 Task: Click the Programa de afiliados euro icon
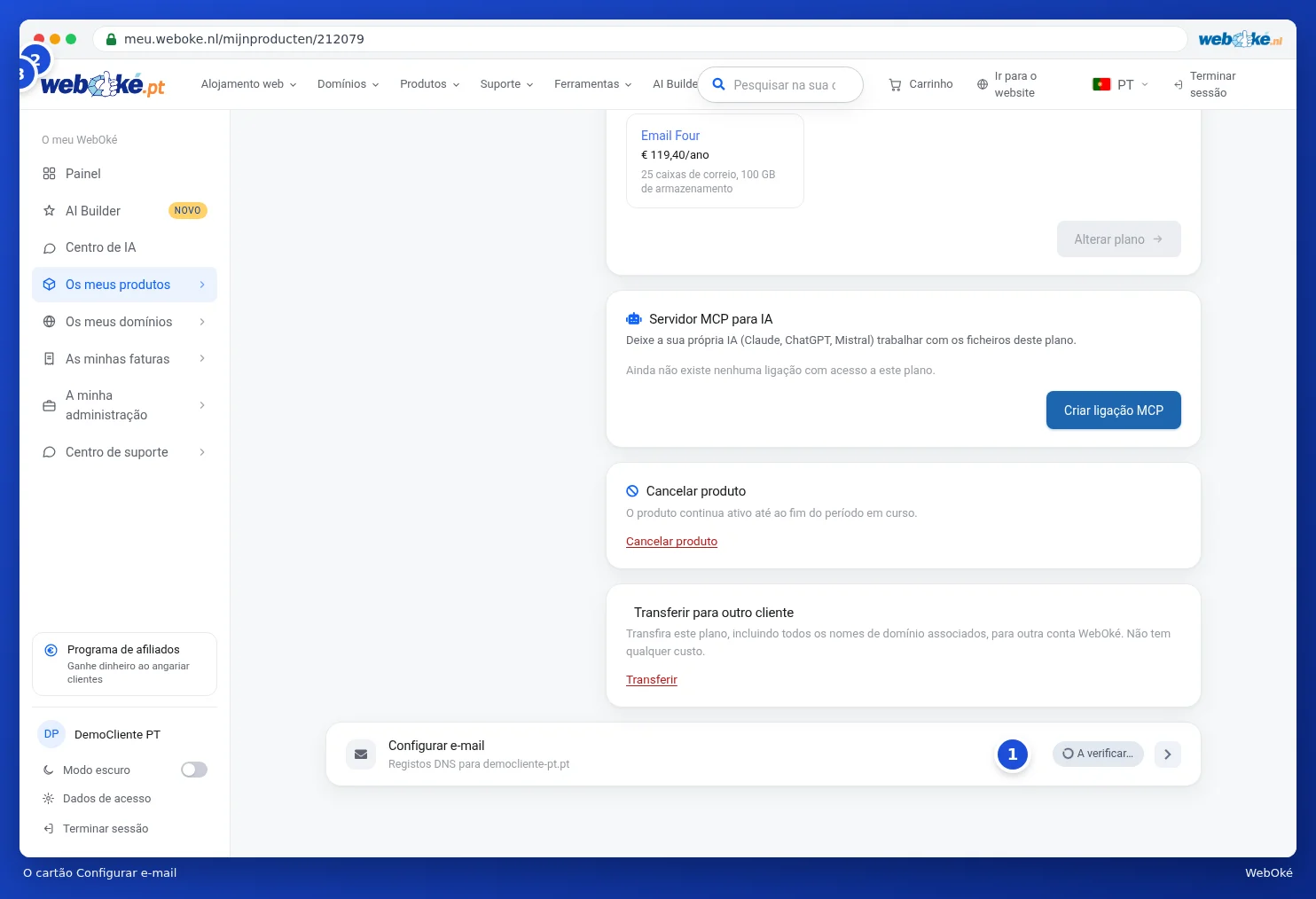click(51, 650)
